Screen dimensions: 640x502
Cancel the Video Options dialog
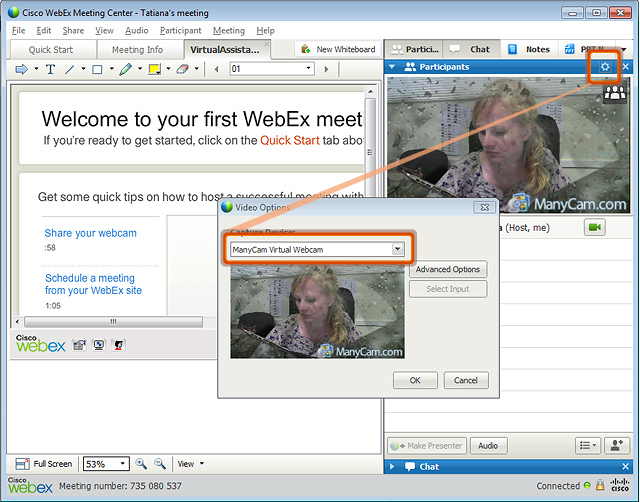[466, 380]
